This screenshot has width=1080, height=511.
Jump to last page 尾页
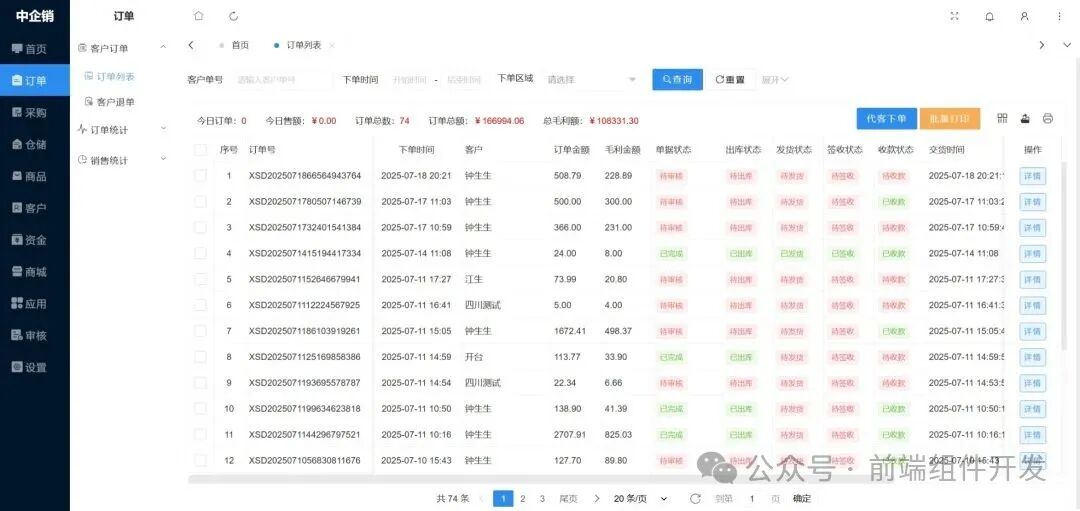coord(568,499)
